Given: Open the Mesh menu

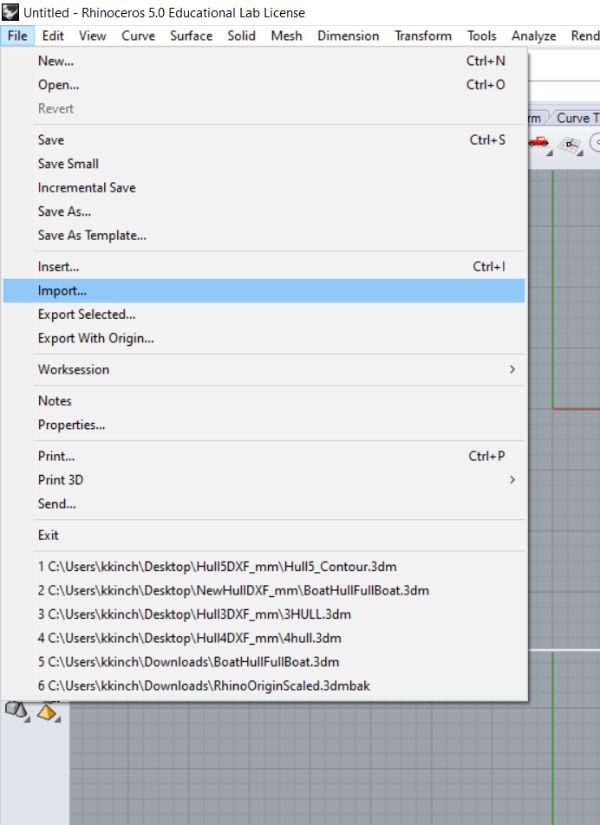Looking at the screenshot, I should (x=286, y=36).
